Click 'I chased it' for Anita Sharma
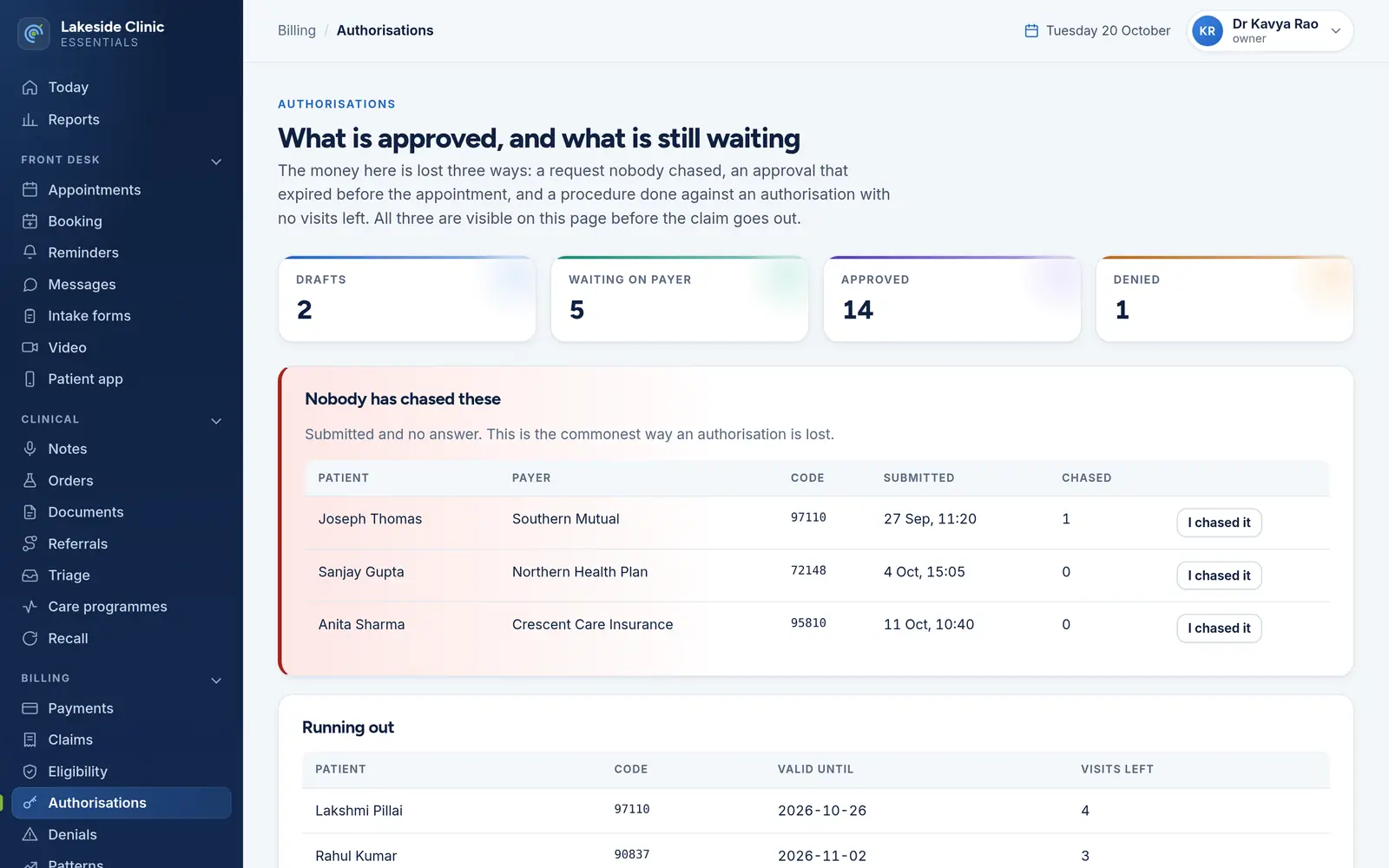 coord(1219,628)
